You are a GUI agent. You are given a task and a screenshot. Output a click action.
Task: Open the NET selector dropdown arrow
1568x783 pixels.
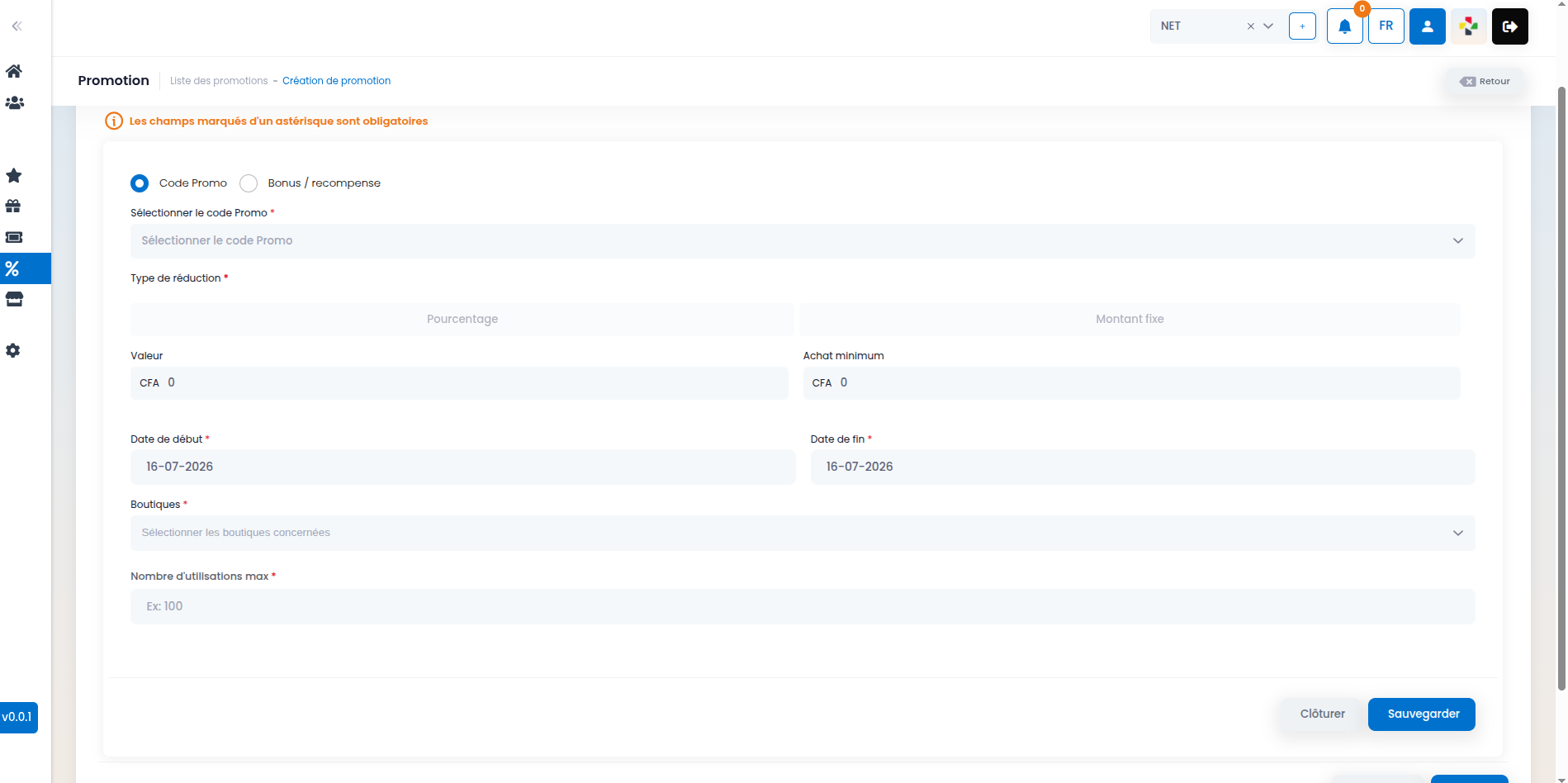[x=1269, y=26]
